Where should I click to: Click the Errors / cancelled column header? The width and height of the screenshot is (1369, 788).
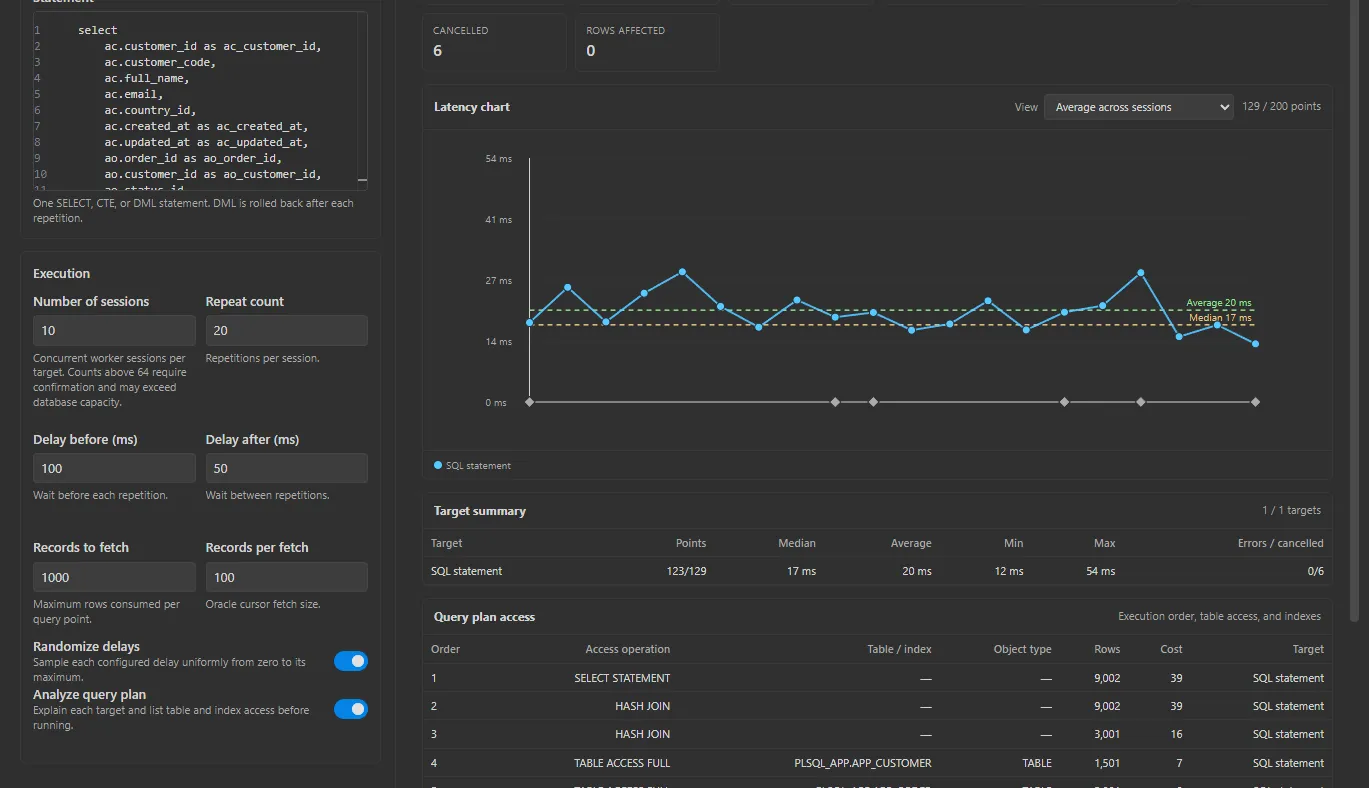tap(1280, 543)
